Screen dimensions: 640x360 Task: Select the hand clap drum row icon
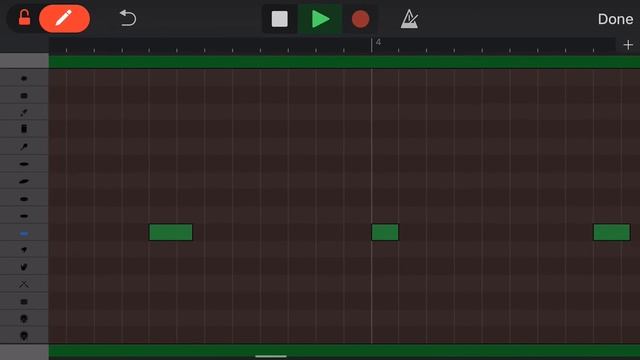pyautogui.click(x=24, y=267)
